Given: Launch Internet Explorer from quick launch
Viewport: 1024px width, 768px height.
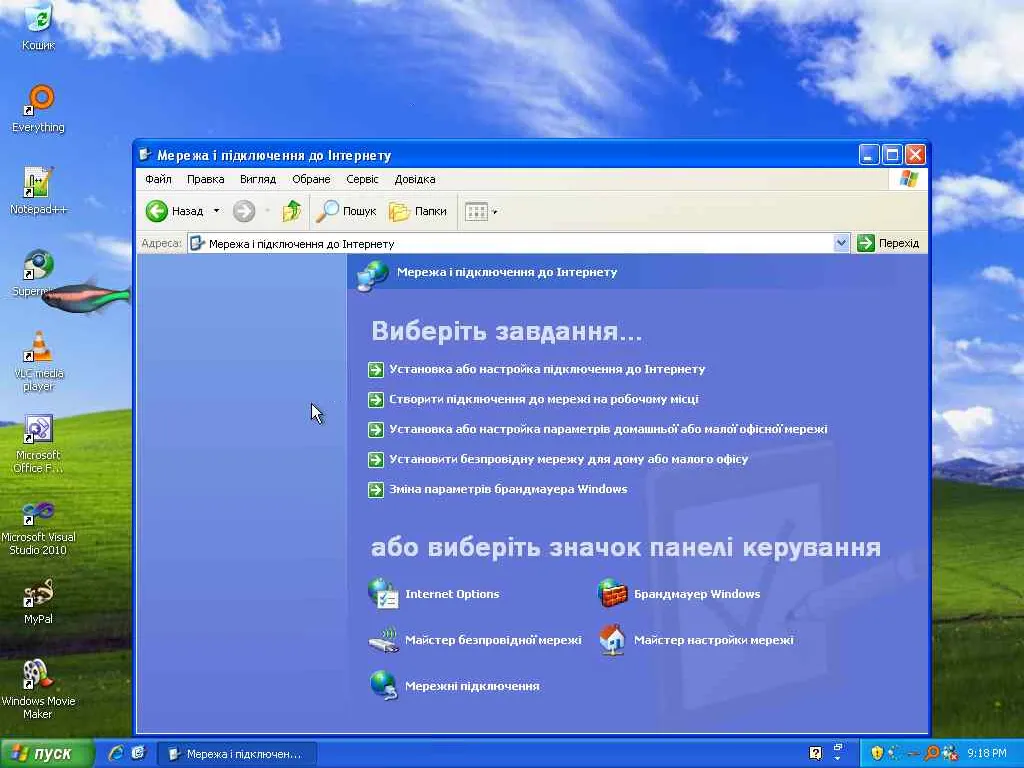Looking at the screenshot, I should tap(116, 753).
